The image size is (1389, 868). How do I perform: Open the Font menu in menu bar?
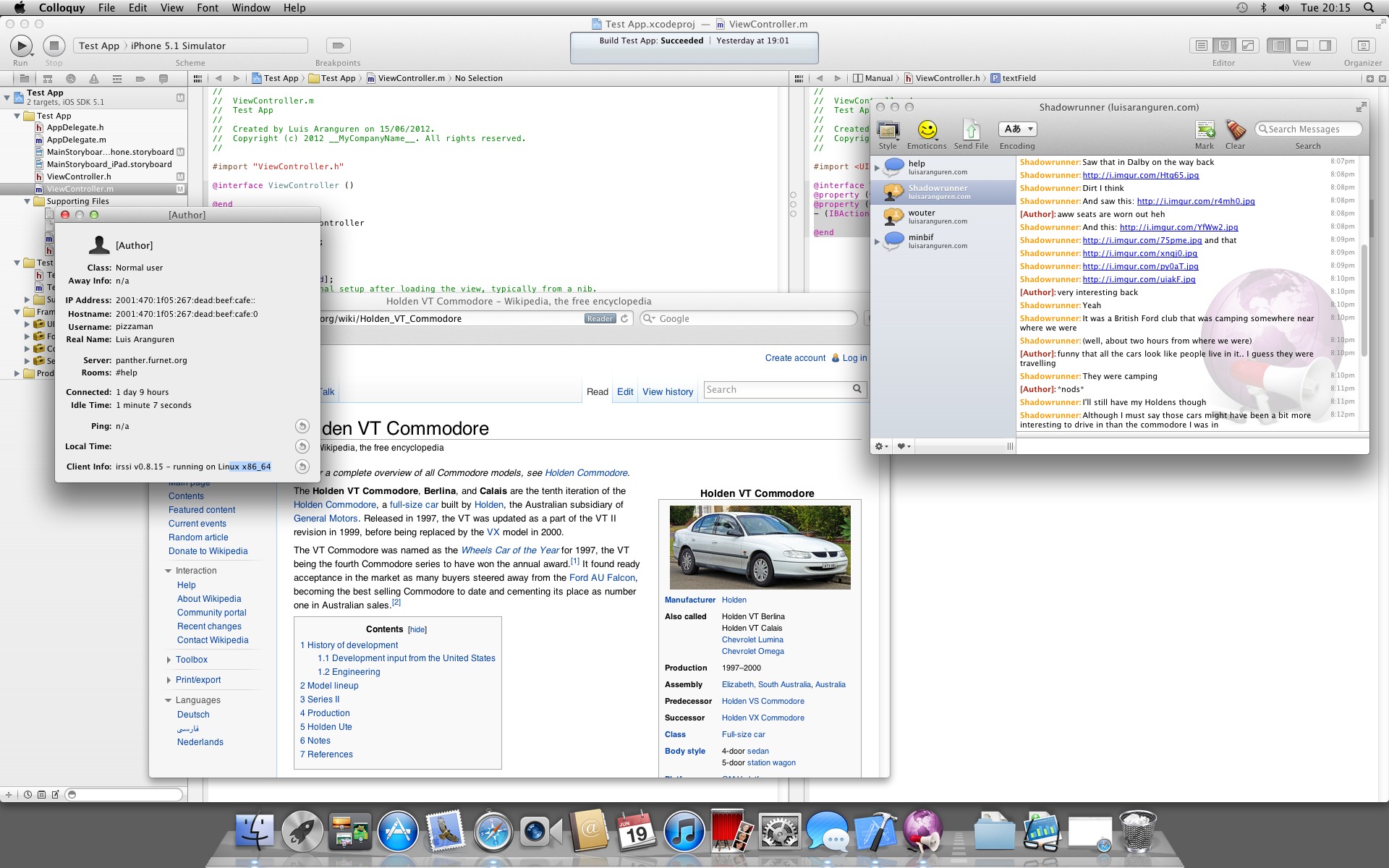207,7
